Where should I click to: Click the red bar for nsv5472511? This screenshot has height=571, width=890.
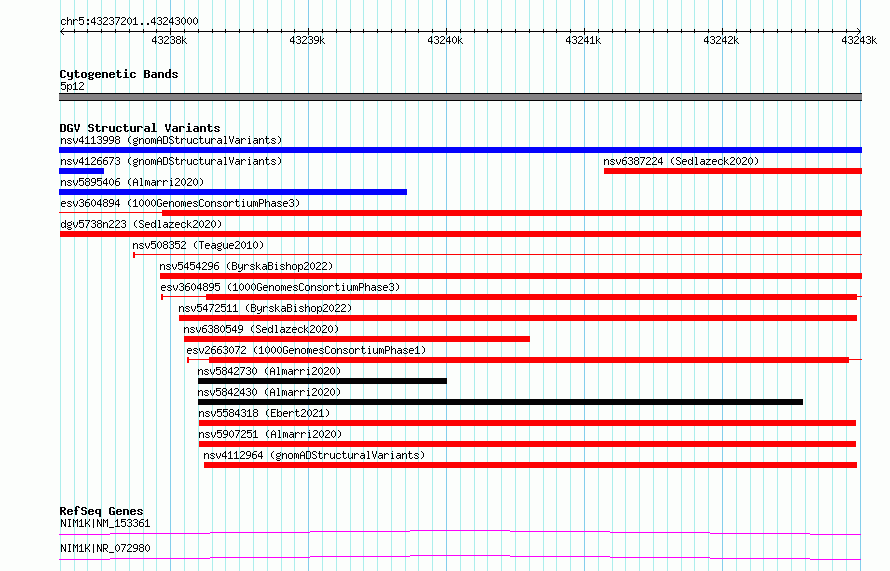pyautogui.click(x=518, y=318)
